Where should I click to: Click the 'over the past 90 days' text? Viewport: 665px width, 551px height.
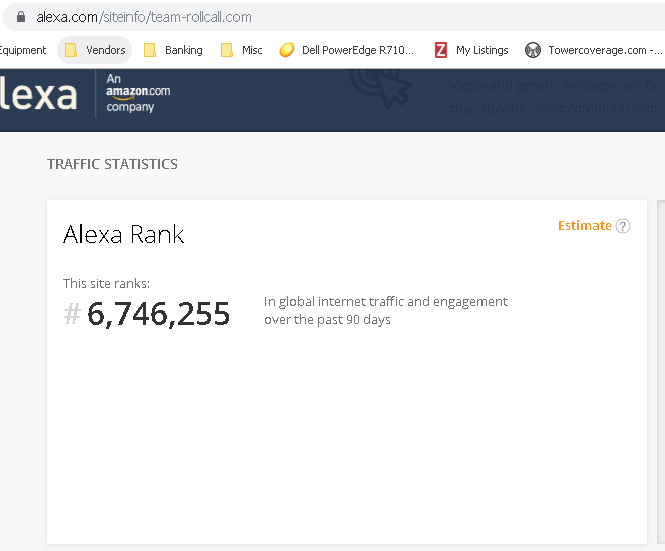coord(327,319)
